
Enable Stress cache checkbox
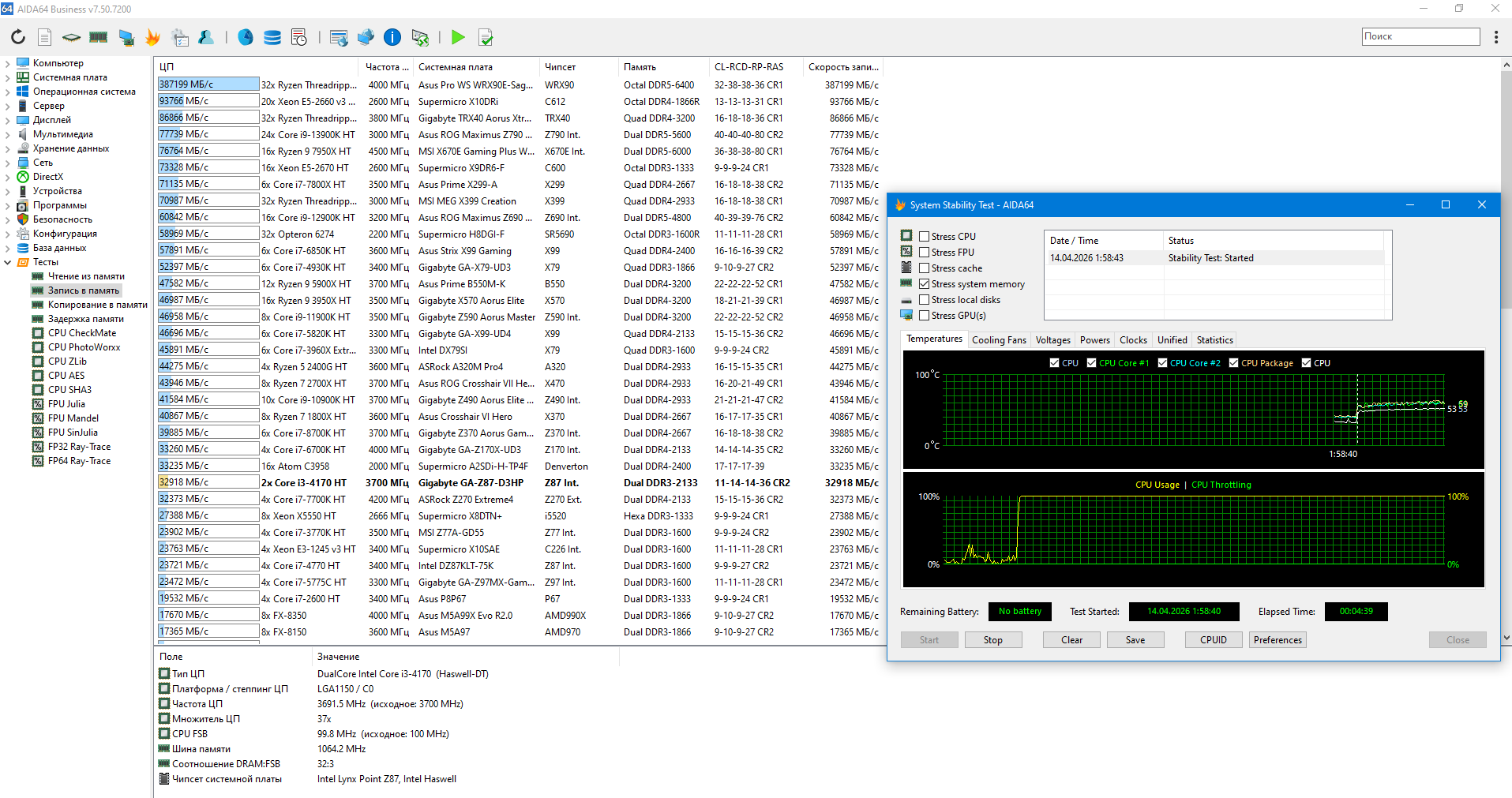[924, 268]
